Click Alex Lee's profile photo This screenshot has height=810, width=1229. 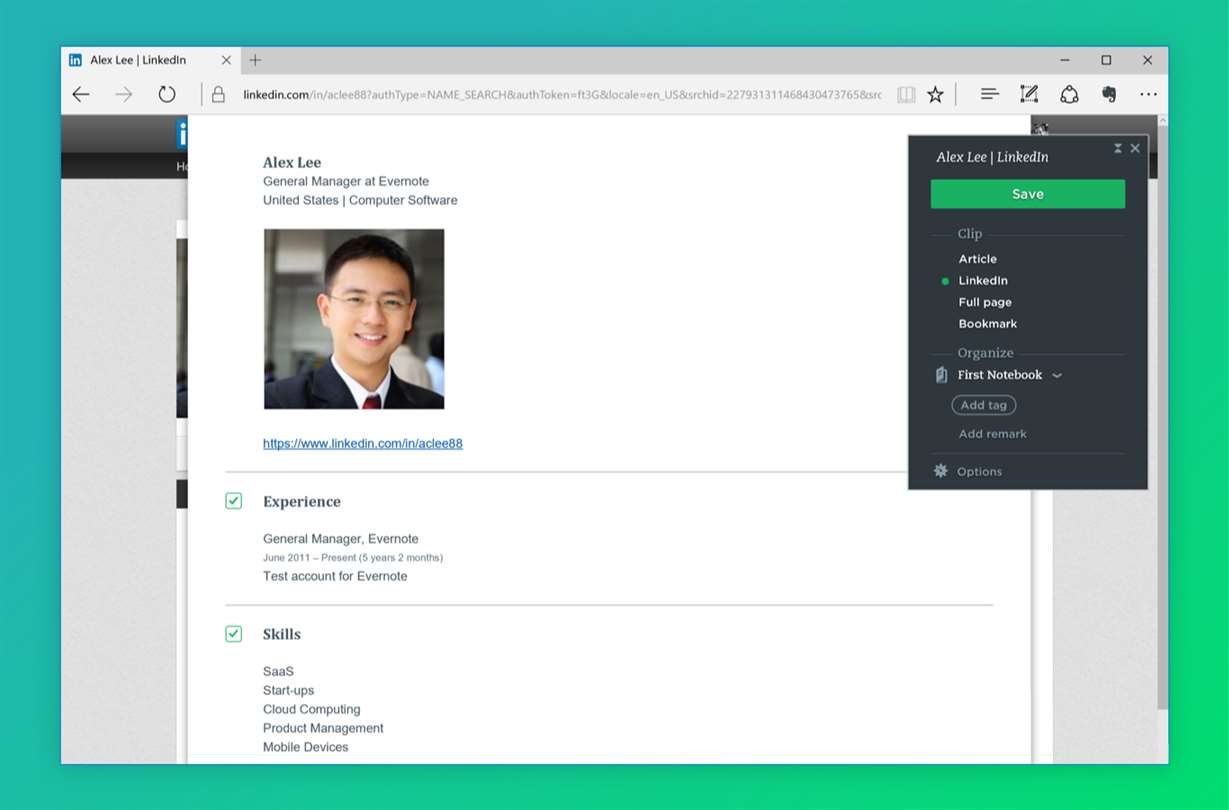354,319
